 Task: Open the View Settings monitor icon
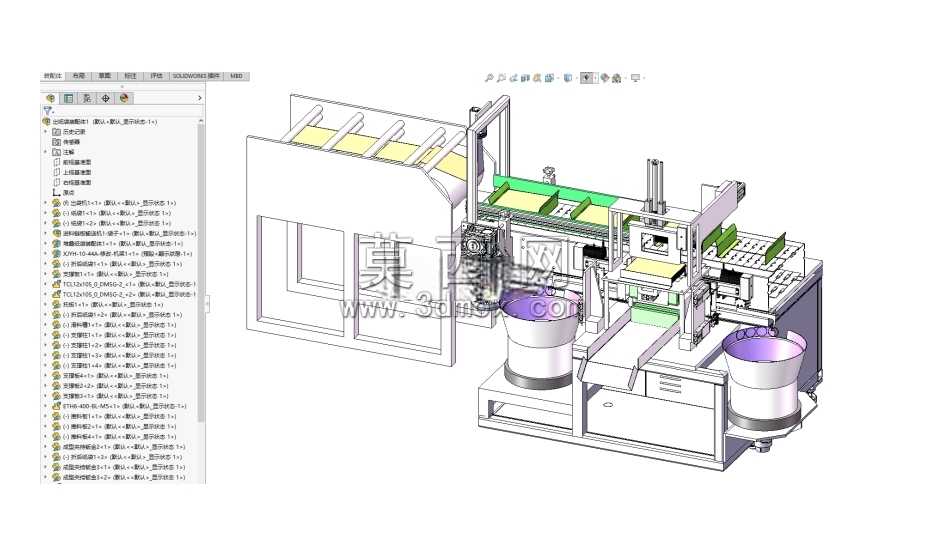635,78
